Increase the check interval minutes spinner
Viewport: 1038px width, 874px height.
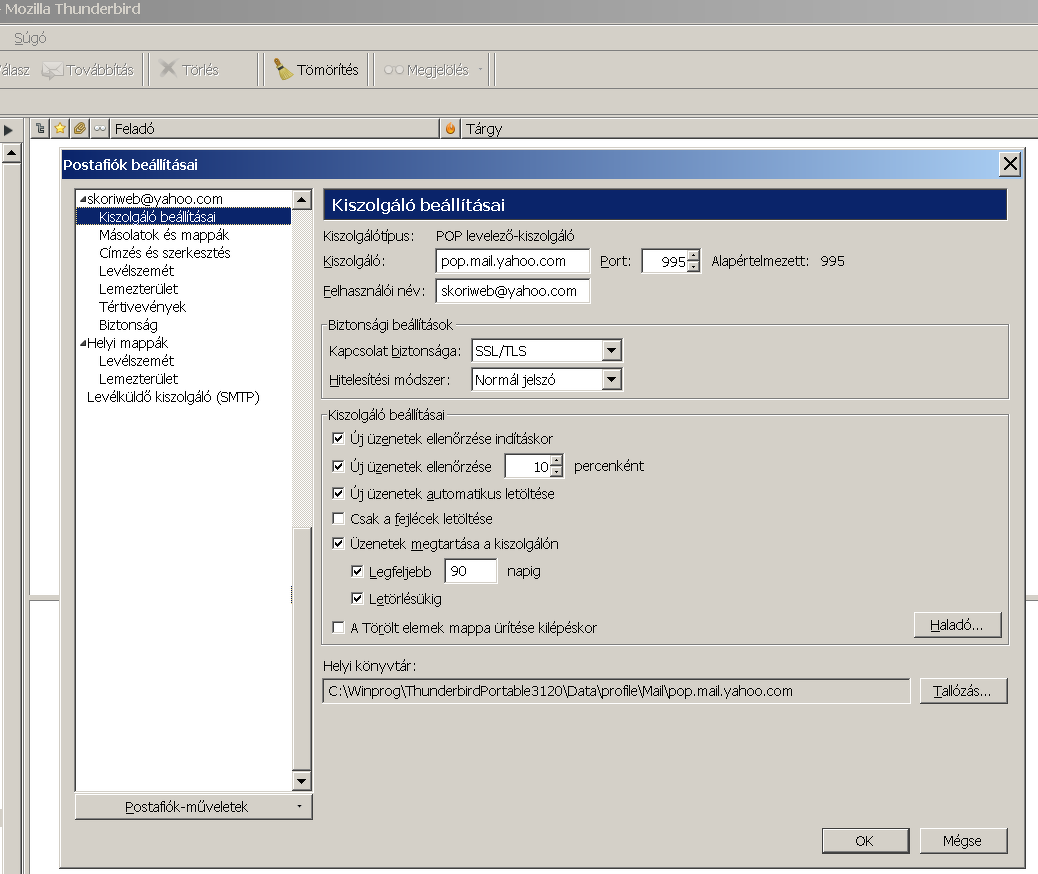[556, 461]
